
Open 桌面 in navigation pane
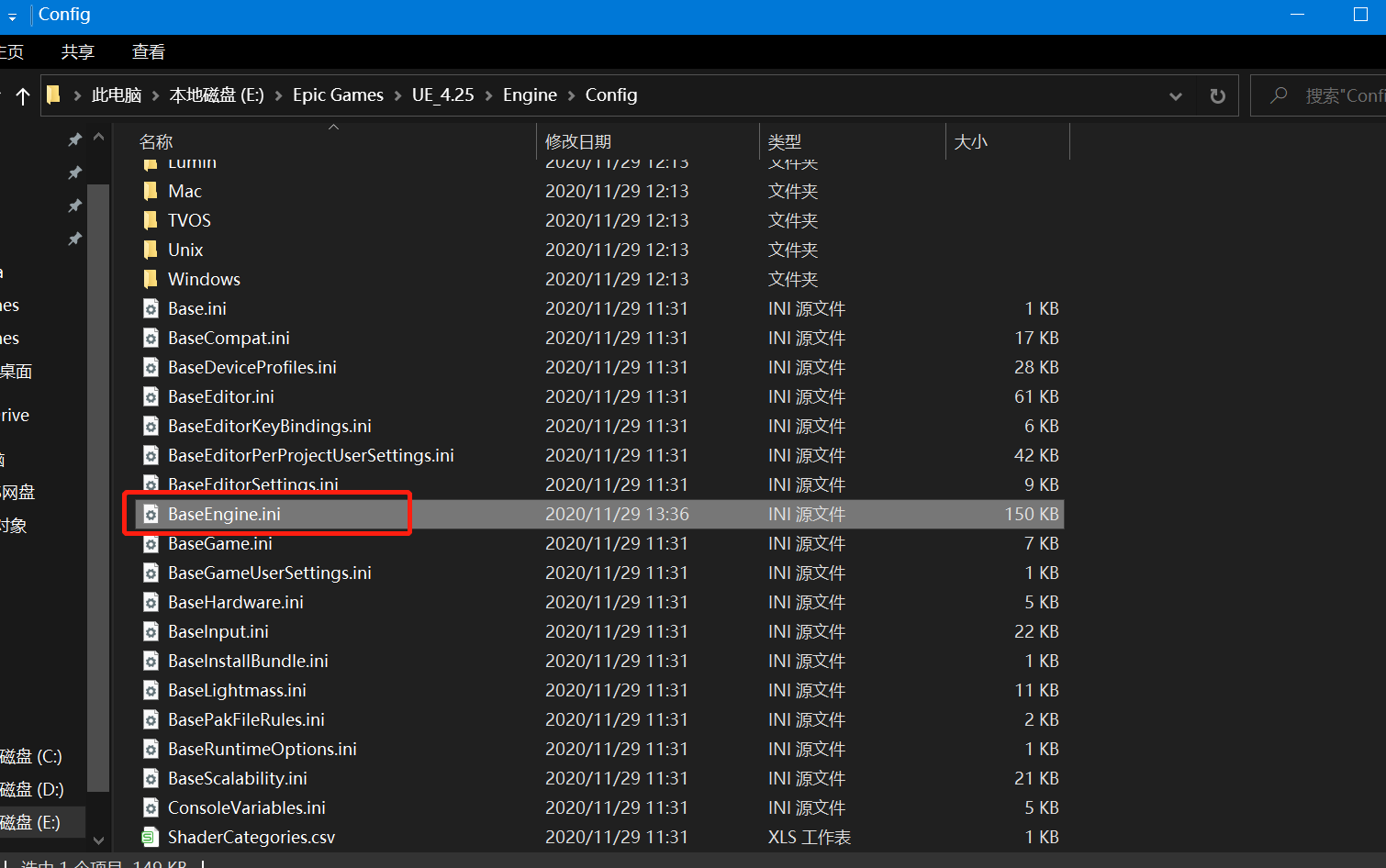pos(17,371)
